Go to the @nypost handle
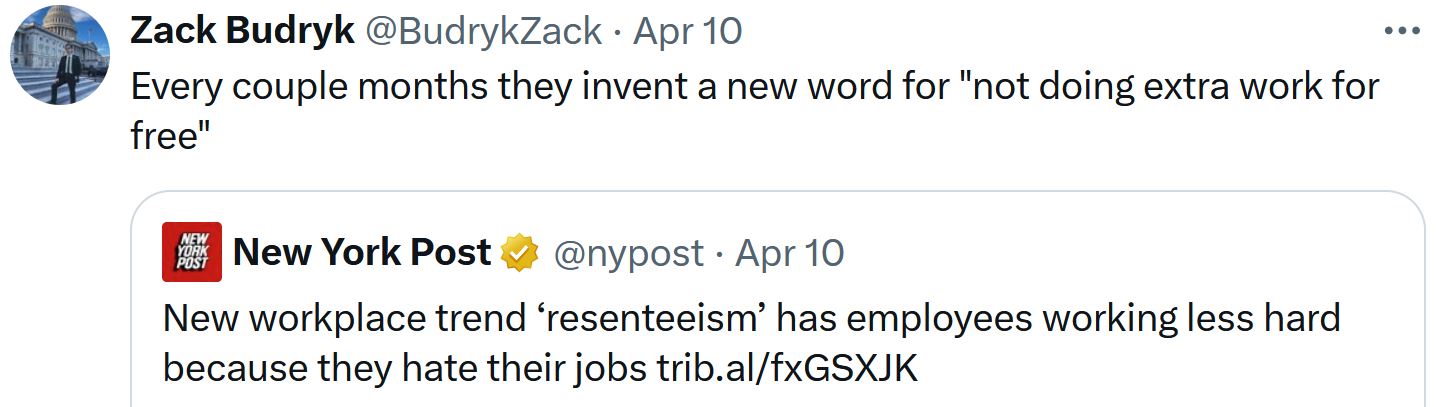The width and height of the screenshot is (1437, 407). click(x=628, y=253)
